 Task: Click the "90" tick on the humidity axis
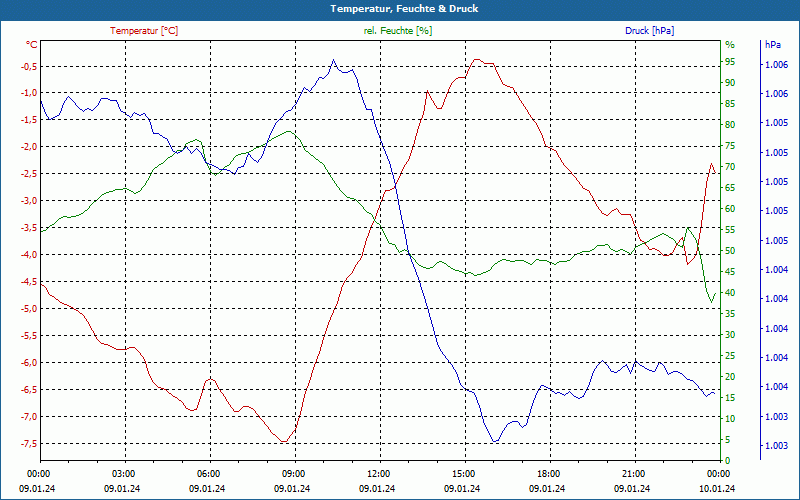coord(730,83)
